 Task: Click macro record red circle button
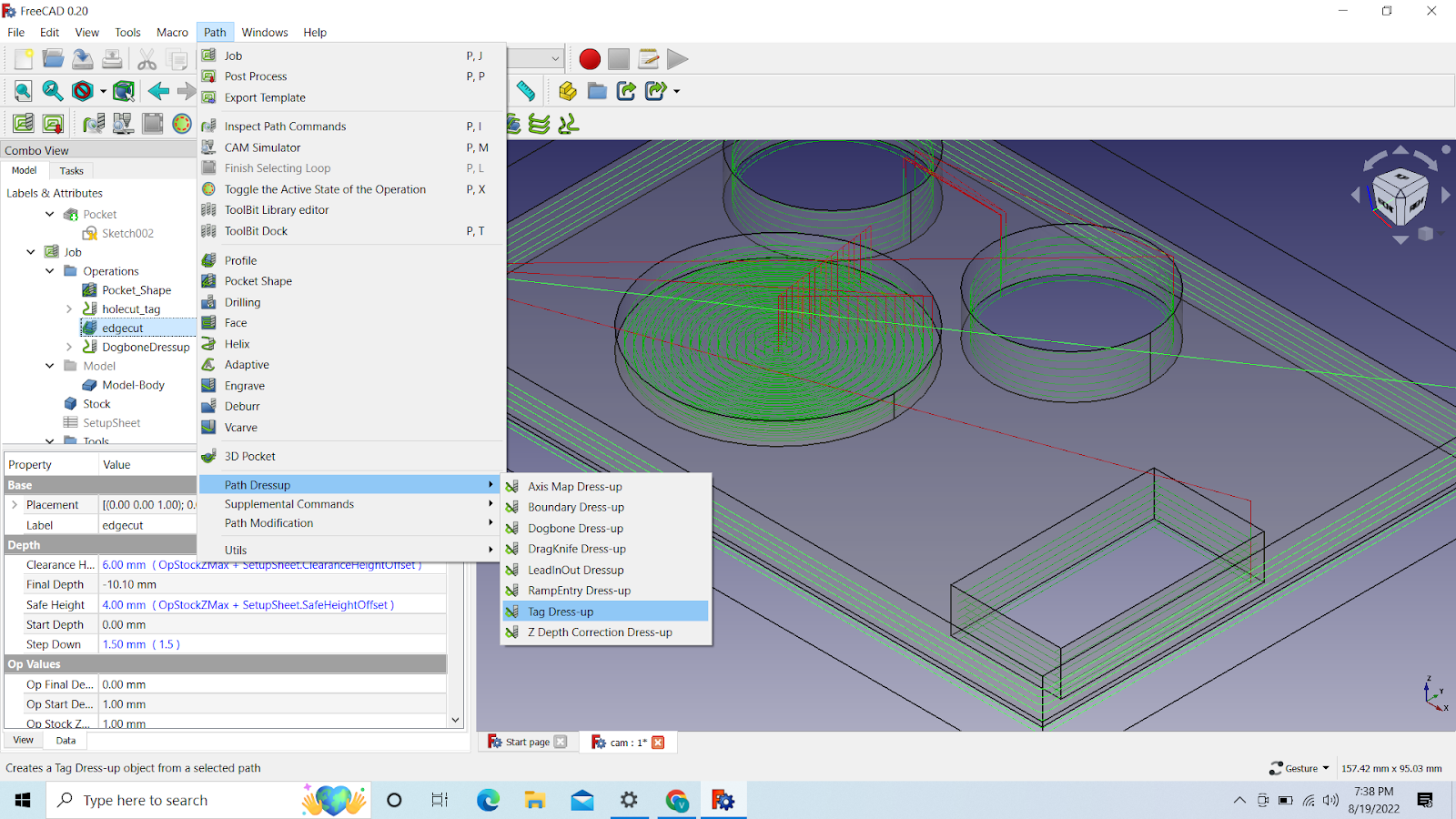[x=590, y=59]
